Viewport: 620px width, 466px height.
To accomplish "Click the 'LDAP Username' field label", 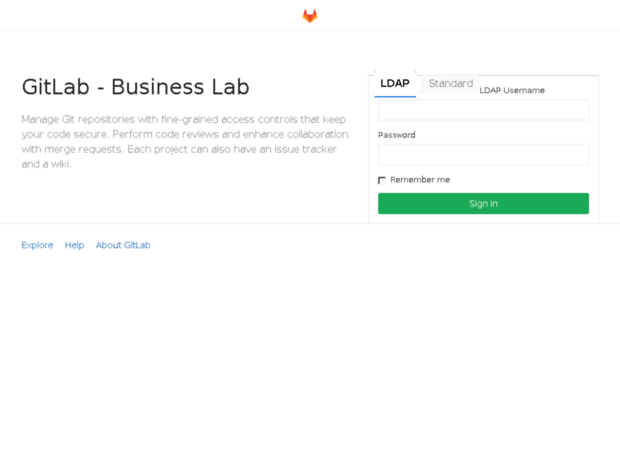I will 512,91.
